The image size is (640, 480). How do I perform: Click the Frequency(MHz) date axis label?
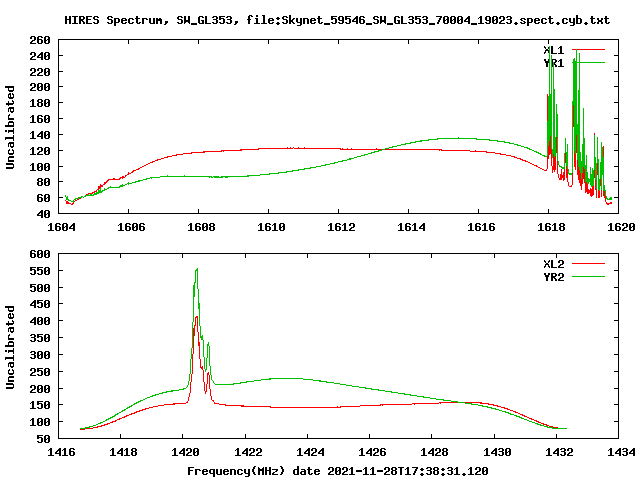click(x=338, y=471)
